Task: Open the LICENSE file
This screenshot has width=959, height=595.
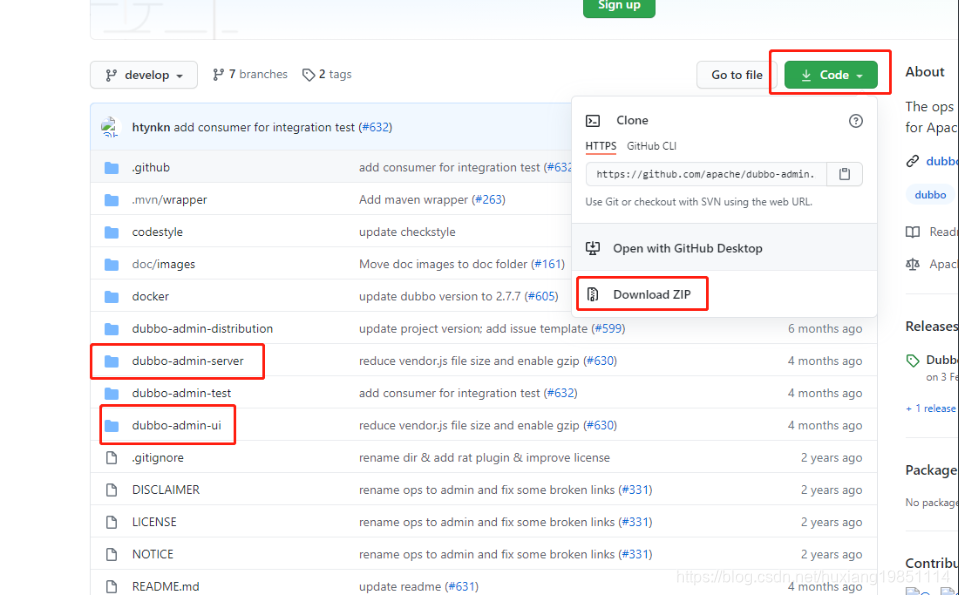Action: coord(154,522)
